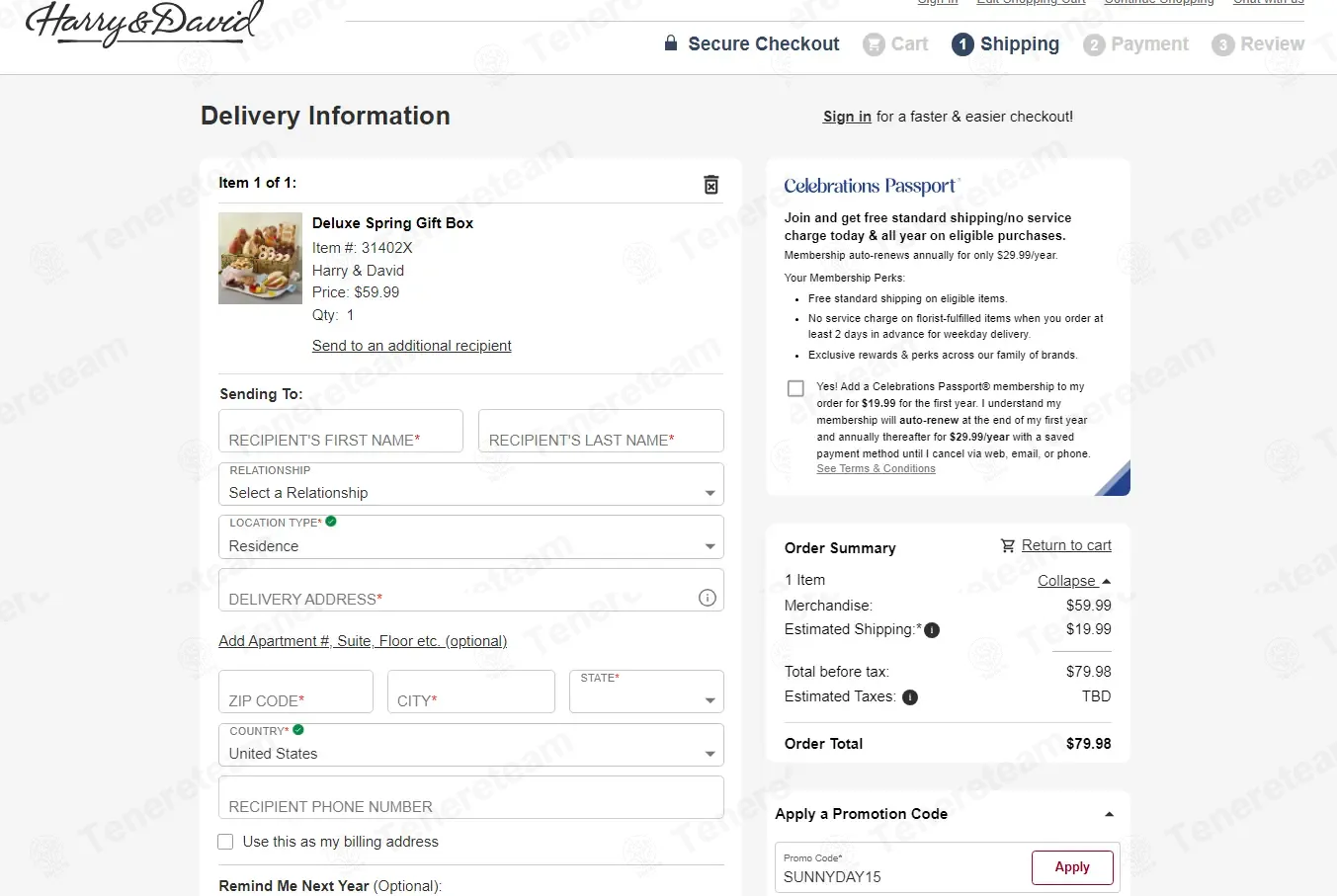Screen dimensions: 1337x896
Task: Open the Location Type dropdown
Action: [471, 537]
